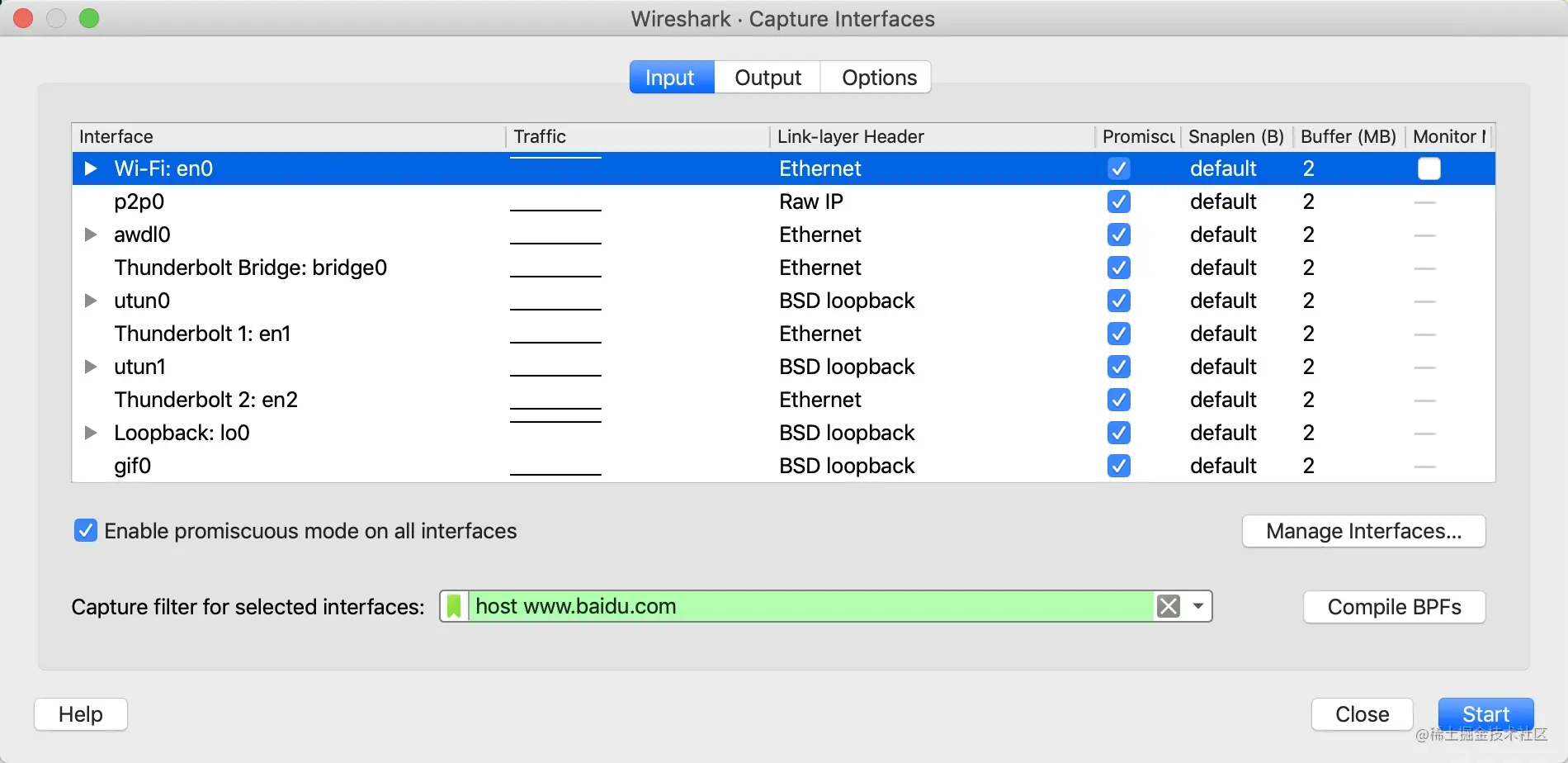Click the Buffer (MB) column header
Image resolution: width=1568 pixels, height=763 pixels.
[x=1348, y=137]
